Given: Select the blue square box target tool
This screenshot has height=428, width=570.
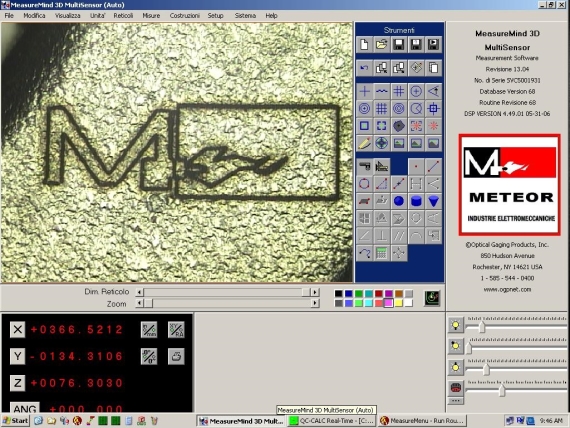Looking at the screenshot, I should pos(364,126).
